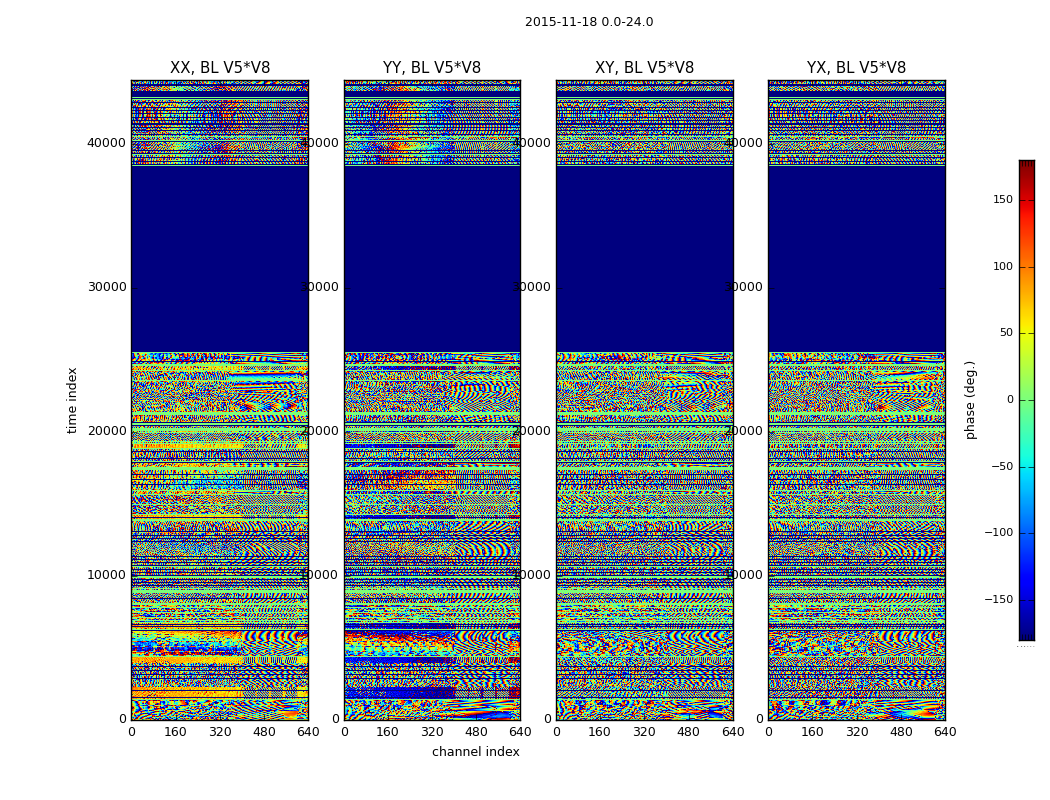Click the 480 channel tick under XX plot
Viewport: 1050px width, 800px height.
point(264,732)
